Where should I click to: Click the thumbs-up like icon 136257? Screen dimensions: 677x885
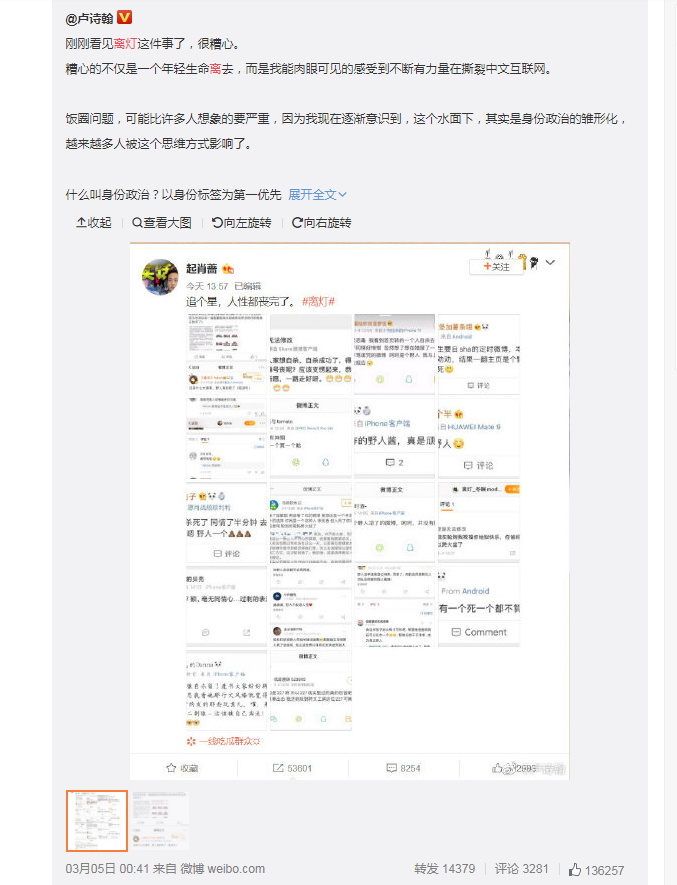[x=575, y=869]
